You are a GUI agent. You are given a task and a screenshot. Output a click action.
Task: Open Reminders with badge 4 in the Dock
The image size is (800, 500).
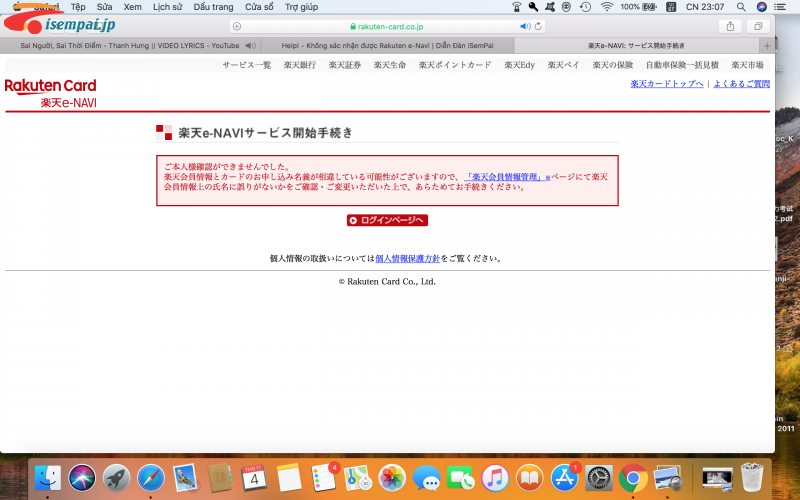(x=323, y=478)
